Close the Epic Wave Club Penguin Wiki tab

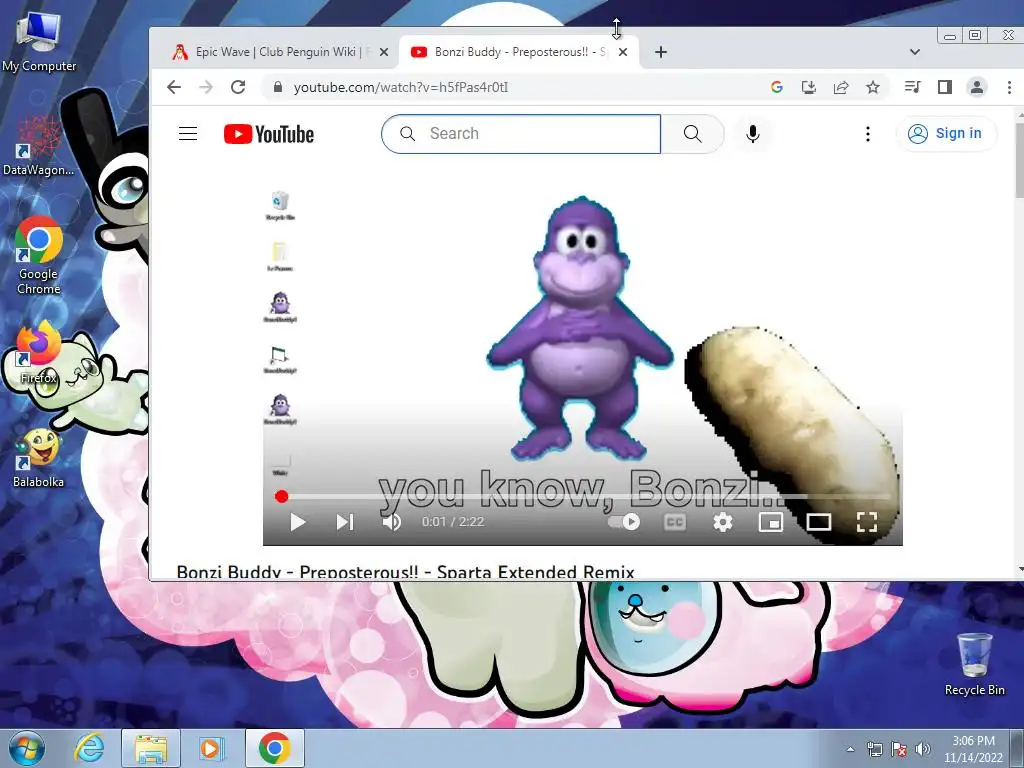(x=384, y=52)
